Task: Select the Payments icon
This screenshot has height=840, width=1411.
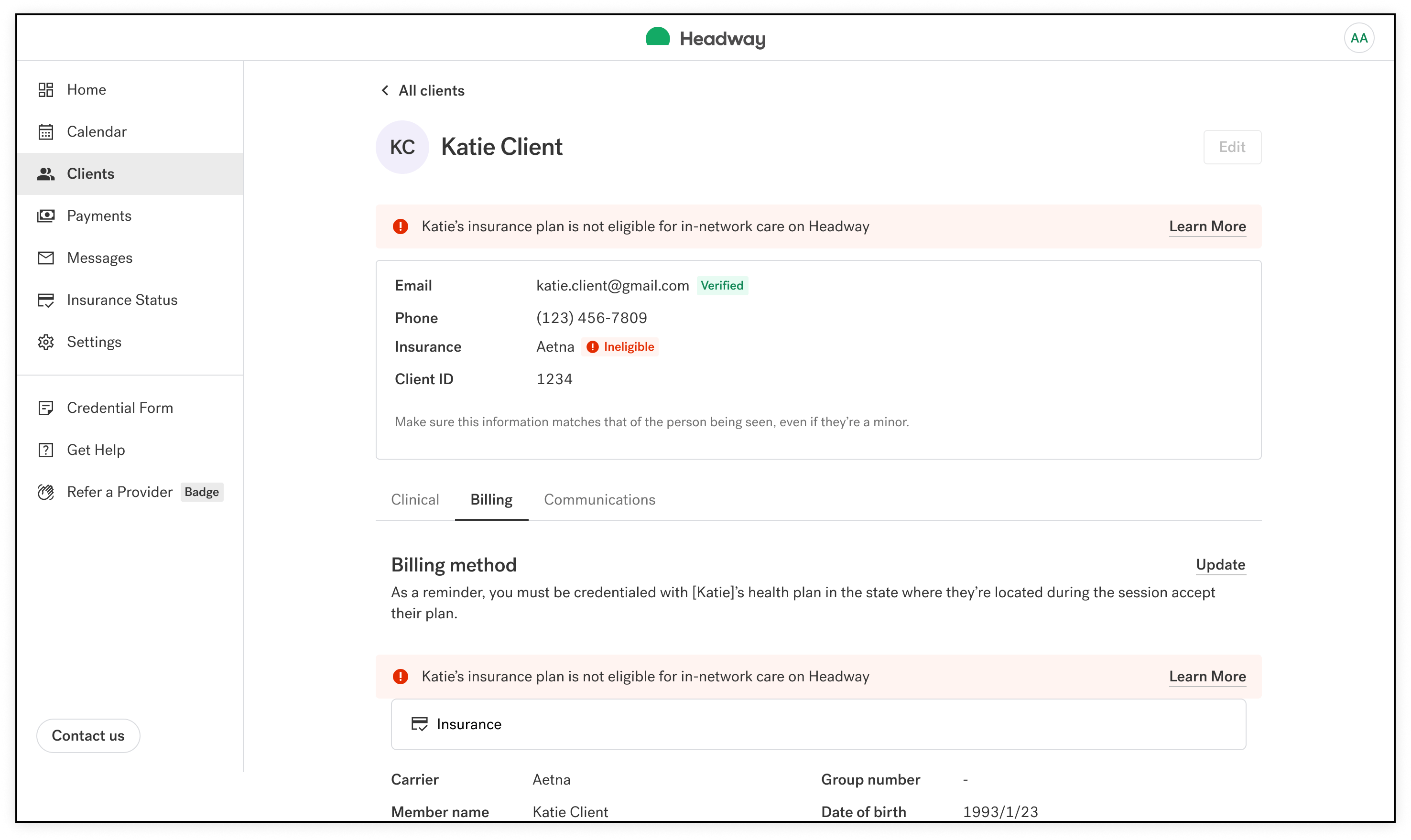Action: coord(46,215)
